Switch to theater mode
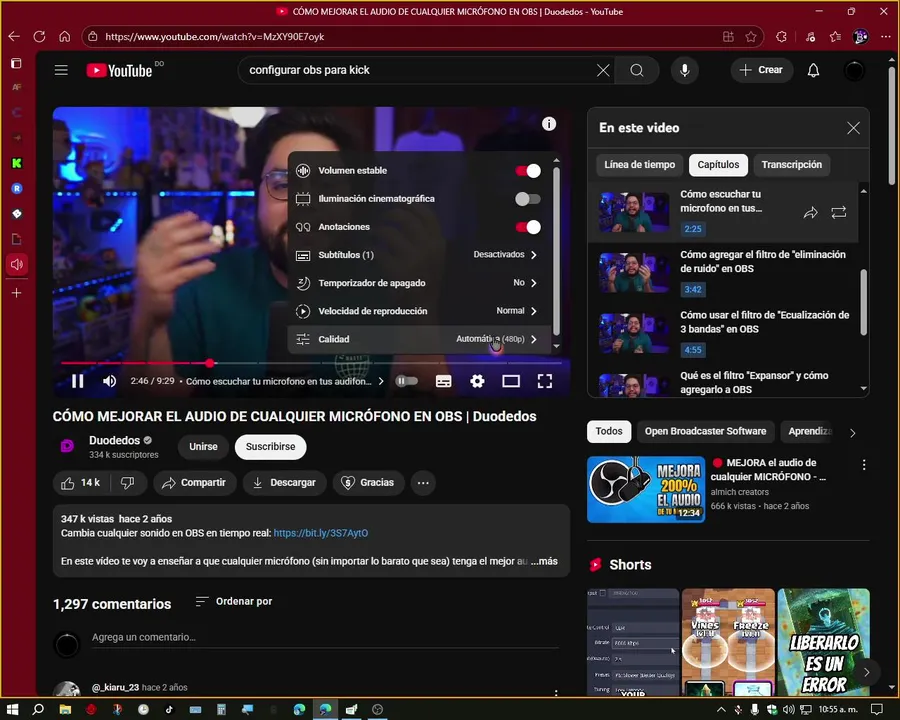The height and width of the screenshot is (720, 900). pos(511,381)
